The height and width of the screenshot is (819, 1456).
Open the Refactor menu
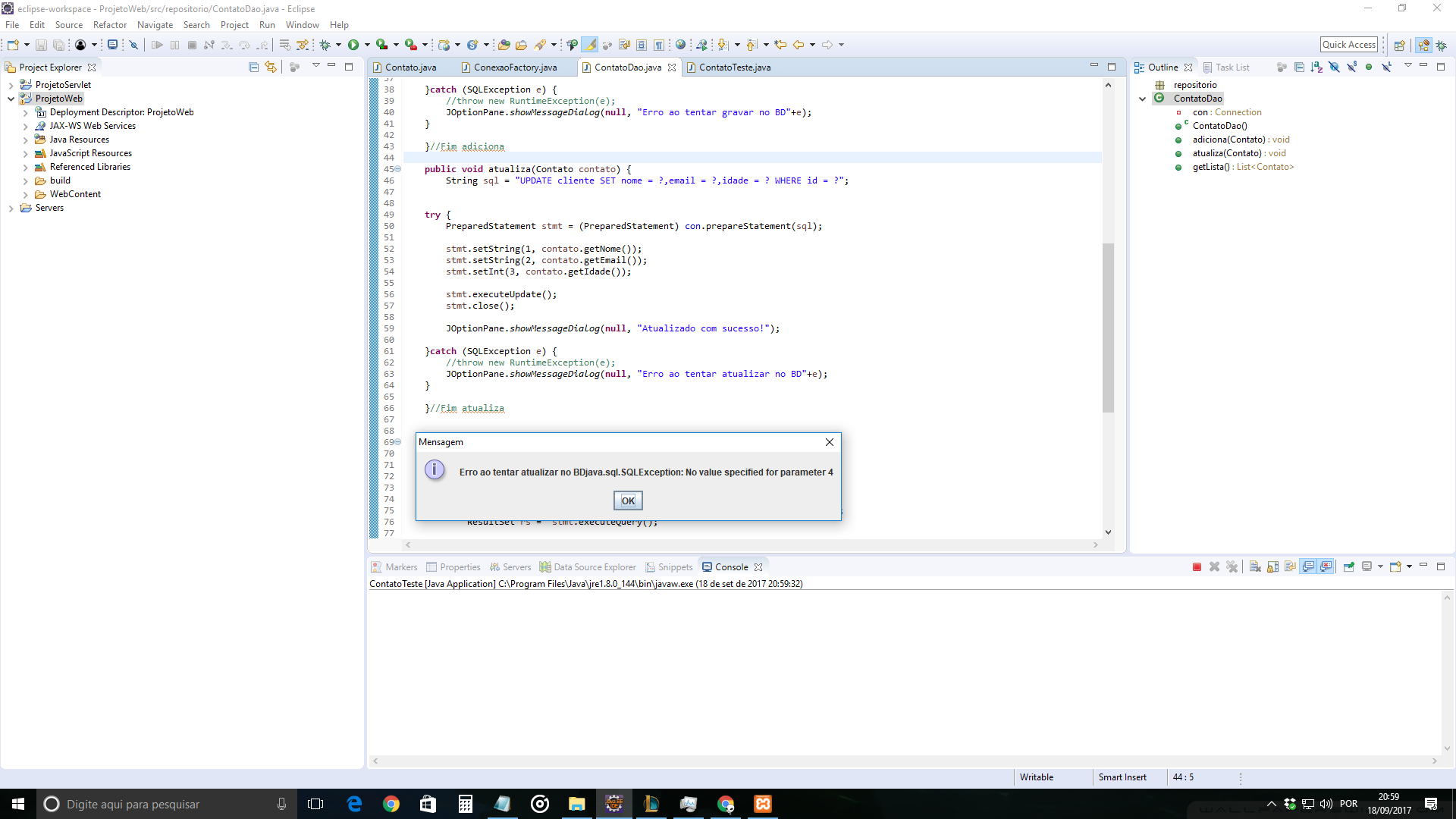point(109,25)
